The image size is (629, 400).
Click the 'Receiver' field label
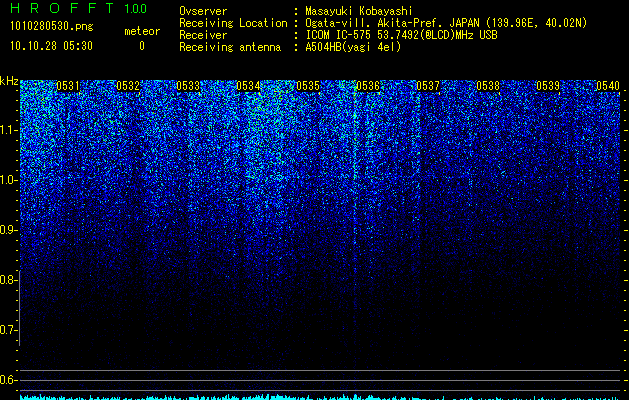203,35
